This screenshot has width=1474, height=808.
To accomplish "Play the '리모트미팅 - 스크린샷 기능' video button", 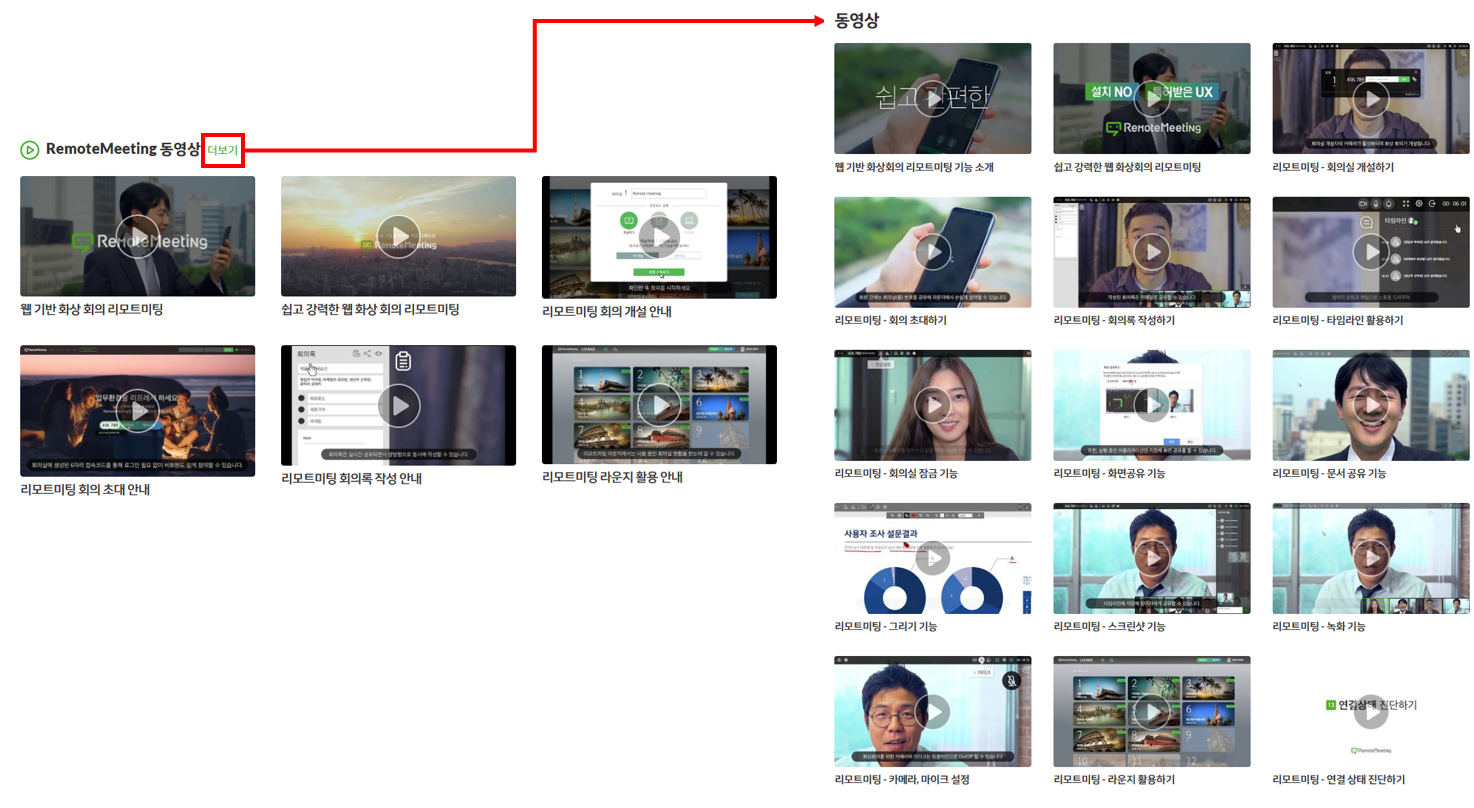I will [x=1152, y=558].
